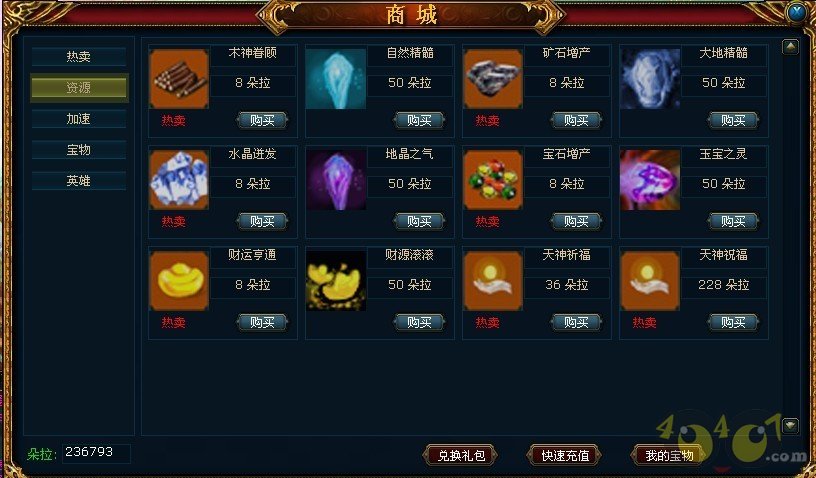Switch to the 热卖 category tab
The image size is (816, 478).
click(x=79, y=57)
